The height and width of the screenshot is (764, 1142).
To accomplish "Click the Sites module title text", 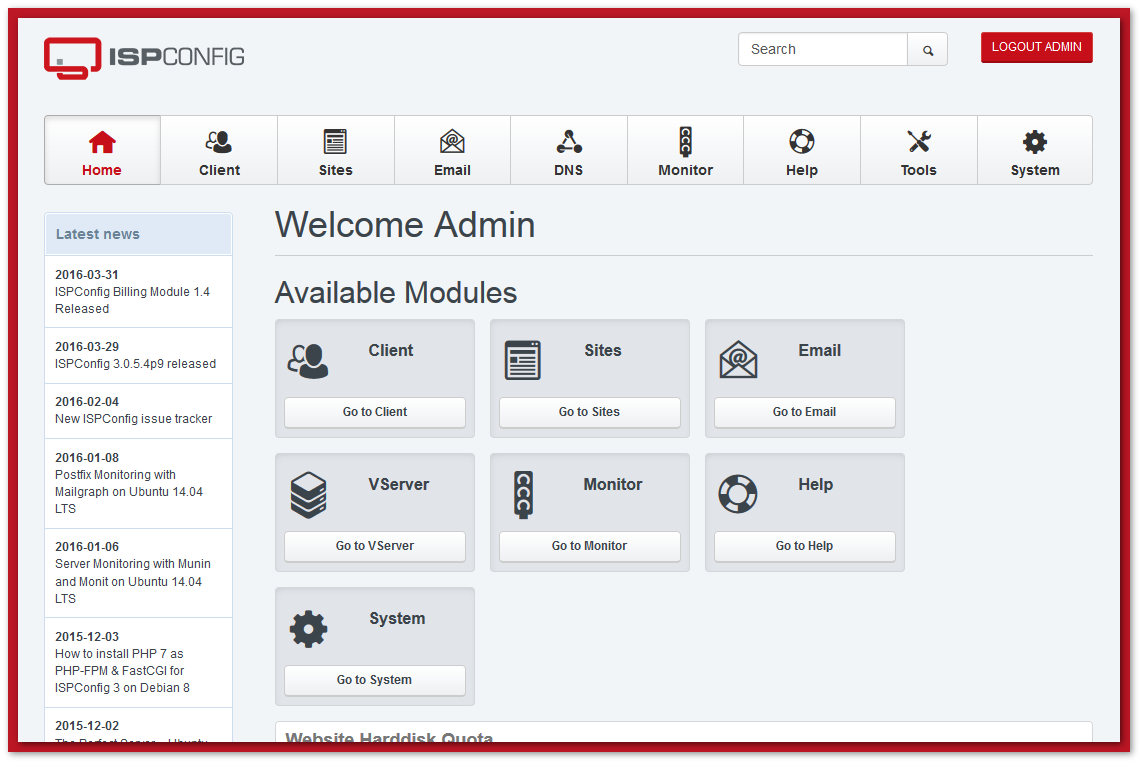I will [x=603, y=351].
